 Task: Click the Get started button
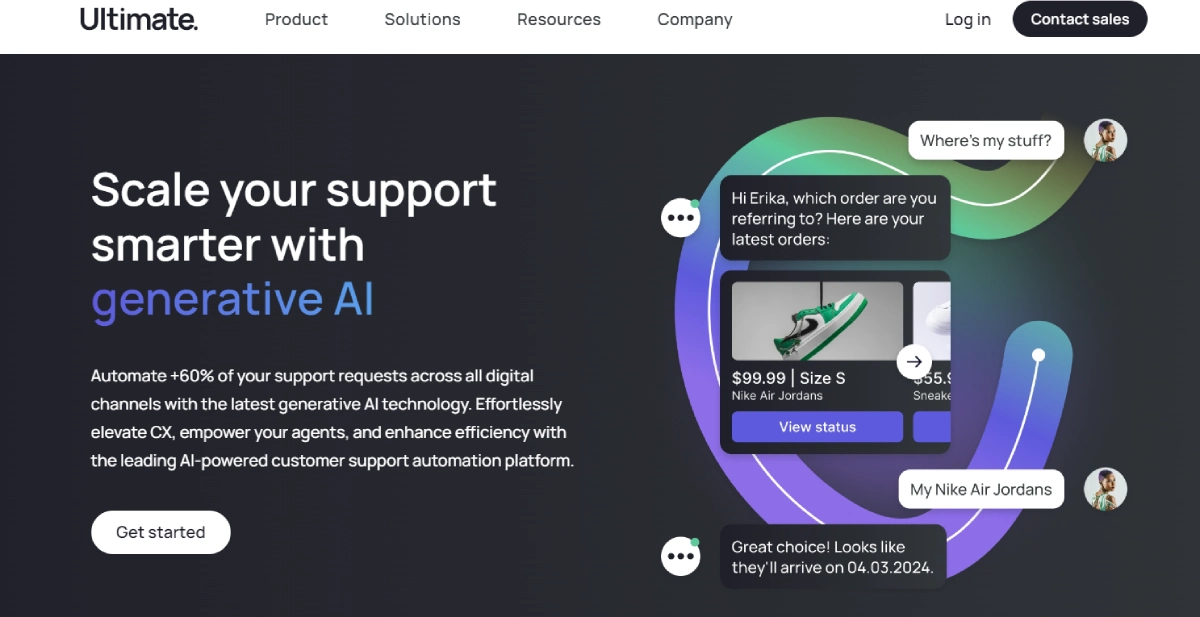[x=161, y=532]
